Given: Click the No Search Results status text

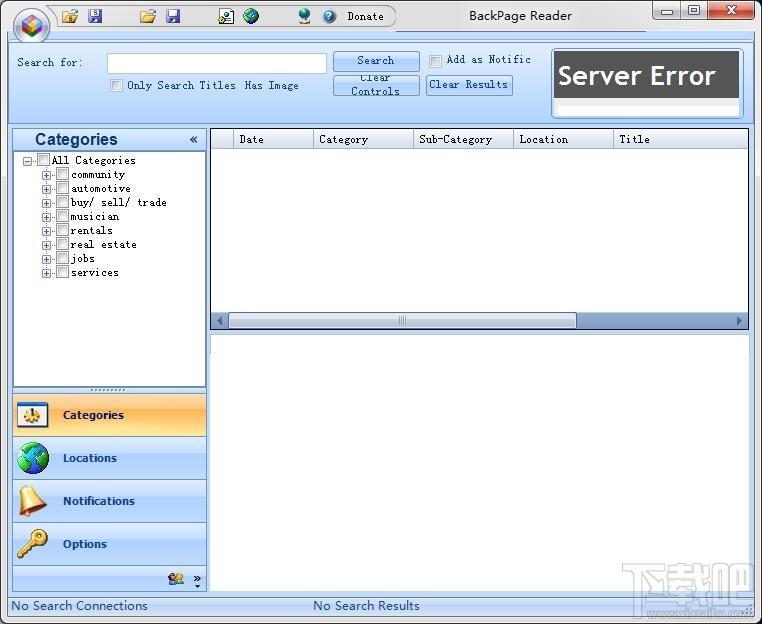Looking at the screenshot, I should click(x=366, y=606).
